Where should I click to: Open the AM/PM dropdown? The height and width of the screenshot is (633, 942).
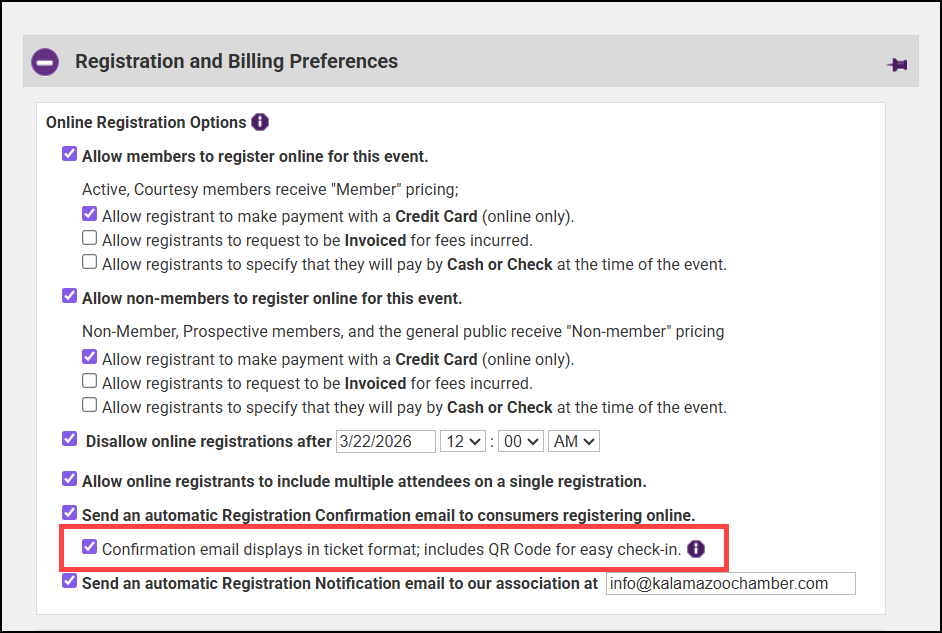click(574, 441)
